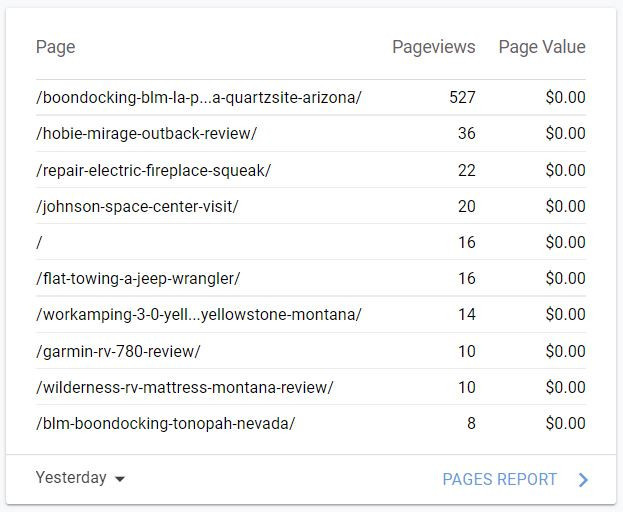
Task: Click the 527 pageviews value
Action: pyautogui.click(x=462, y=97)
